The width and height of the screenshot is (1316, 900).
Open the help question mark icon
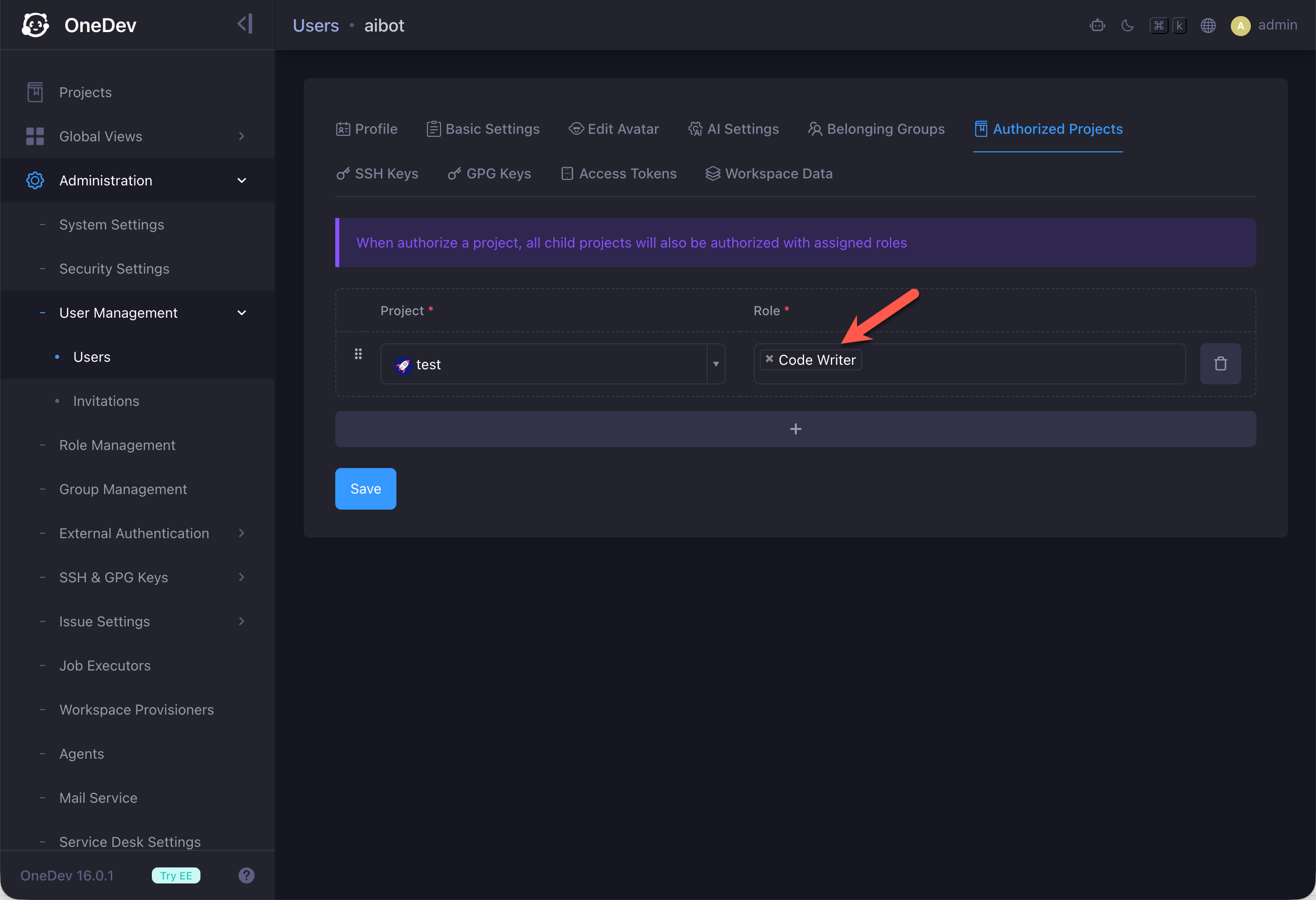tap(247, 875)
